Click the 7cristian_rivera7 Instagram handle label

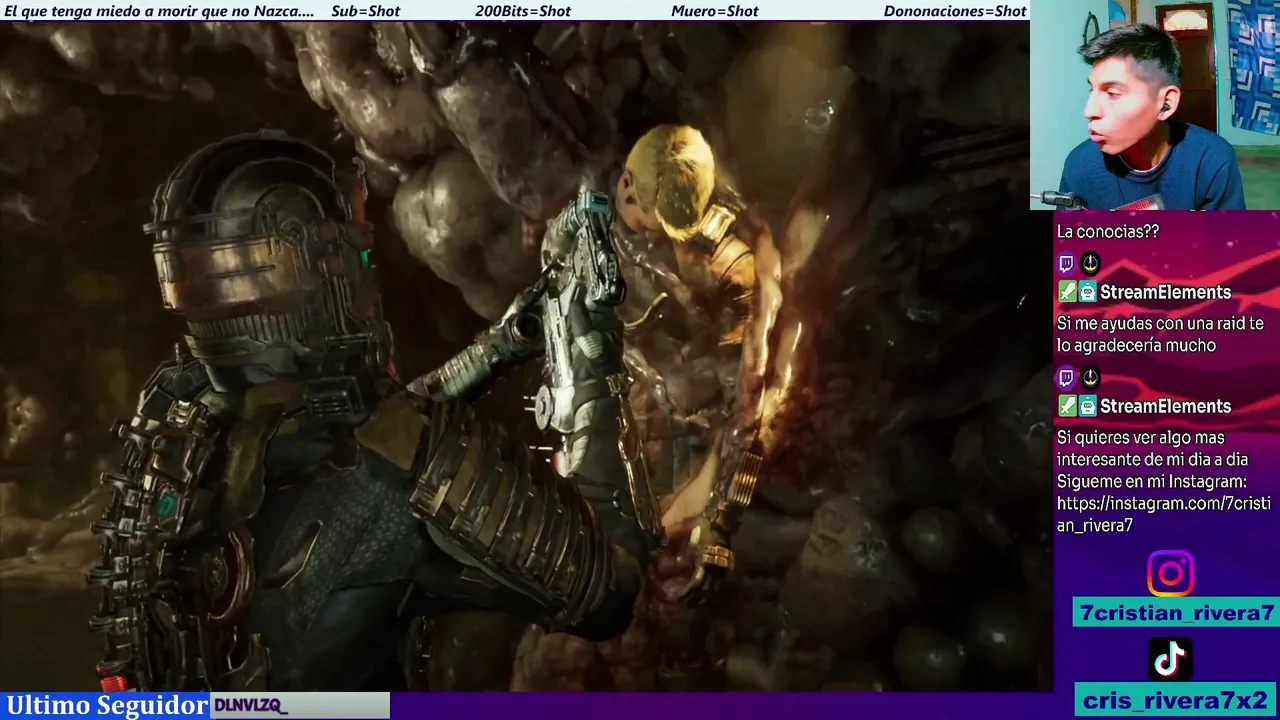coord(1177,613)
